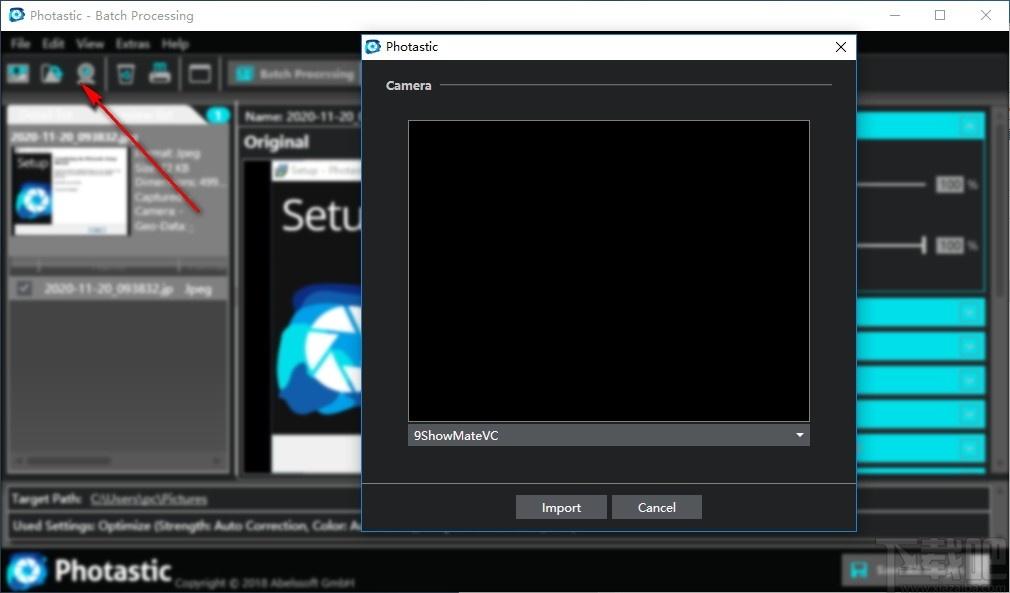Viewport: 1010px width, 593px height.
Task: Open the Extras menu
Action: point(133,44)
